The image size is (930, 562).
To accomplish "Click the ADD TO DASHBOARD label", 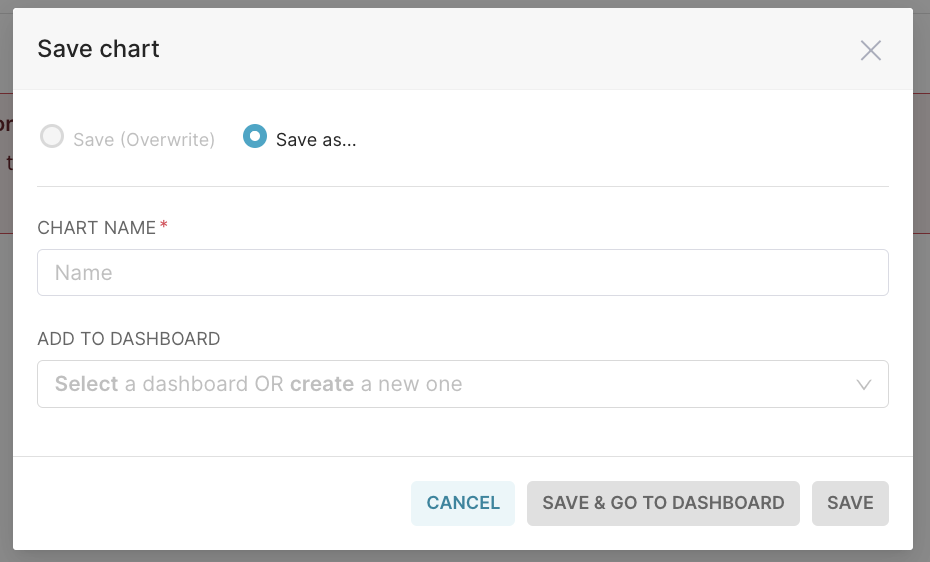I will click(x=128, y=339).
